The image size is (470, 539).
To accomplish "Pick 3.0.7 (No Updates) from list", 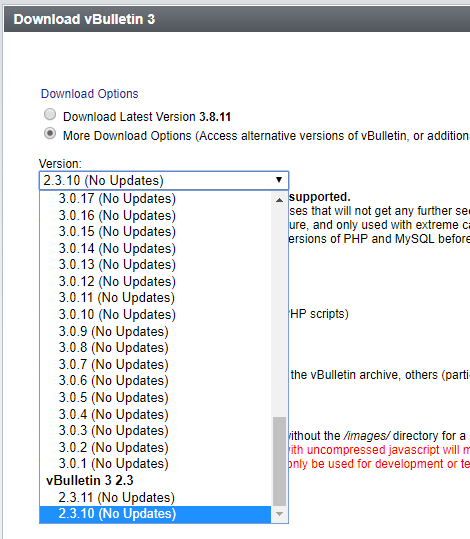I will (155, 364).
